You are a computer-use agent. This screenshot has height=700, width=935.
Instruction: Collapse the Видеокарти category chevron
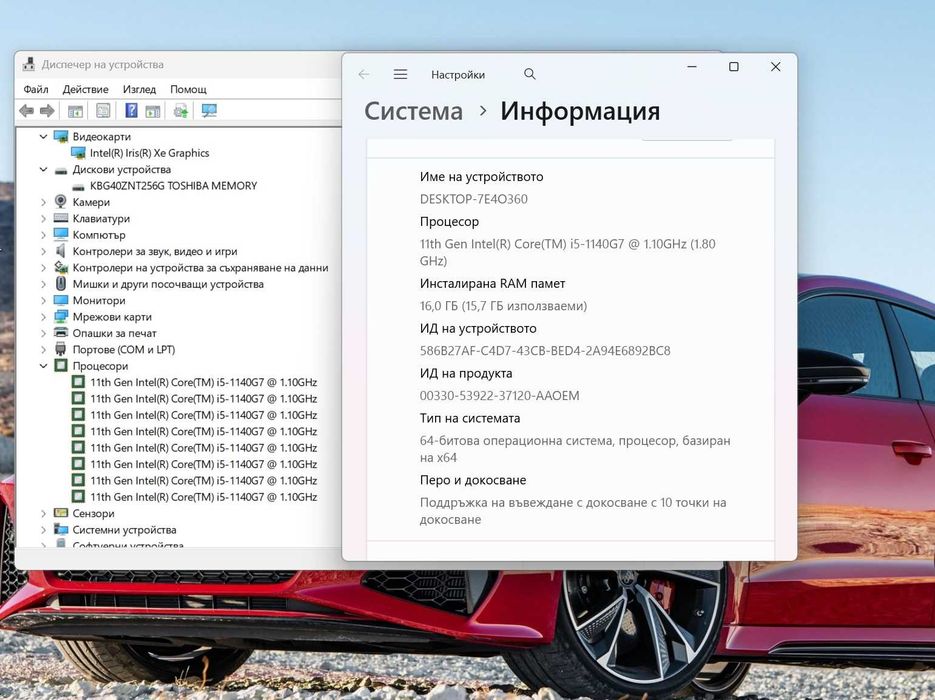point(43,137)
